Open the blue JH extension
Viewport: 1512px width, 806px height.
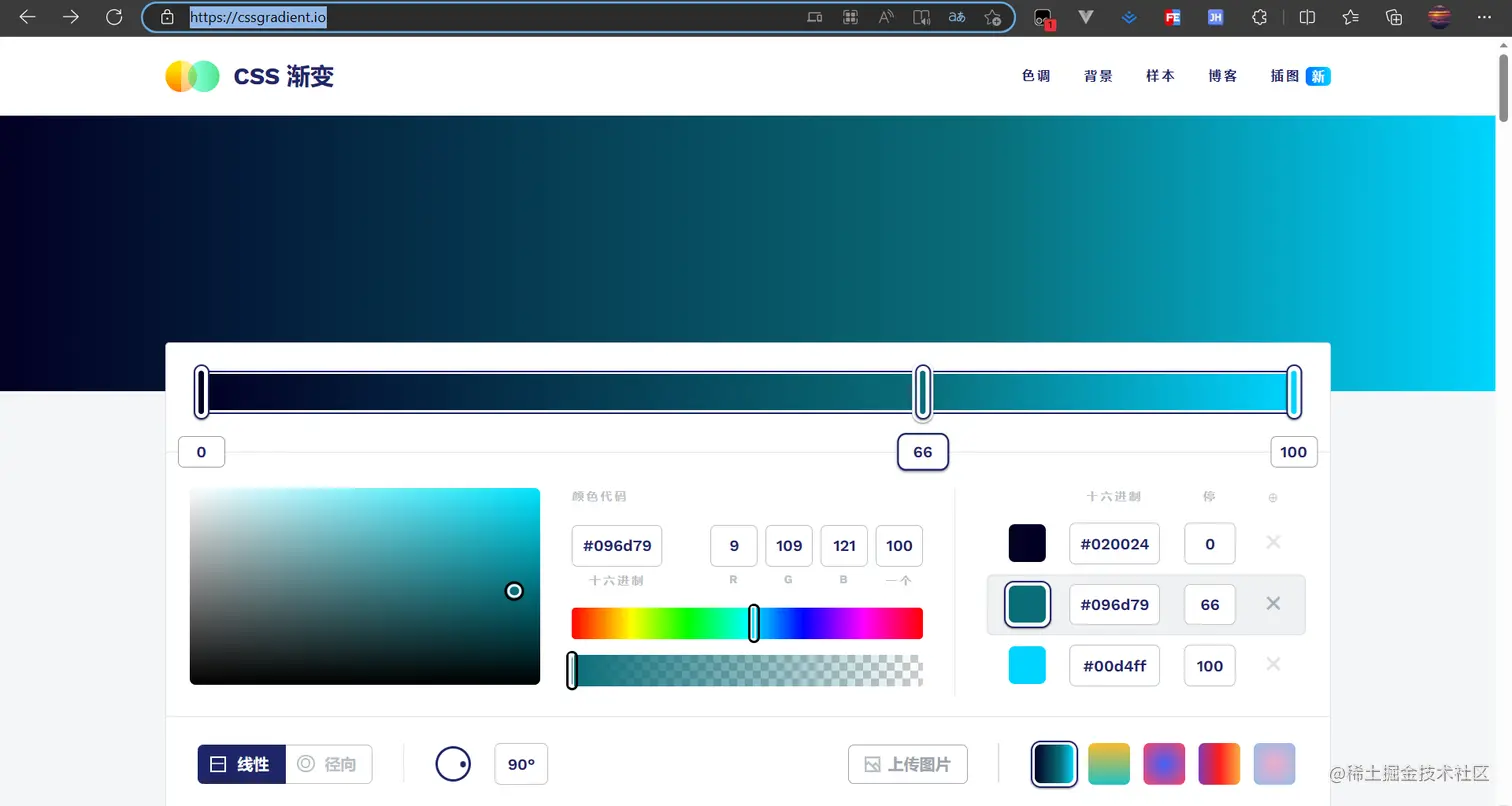tap(1216, 17)
